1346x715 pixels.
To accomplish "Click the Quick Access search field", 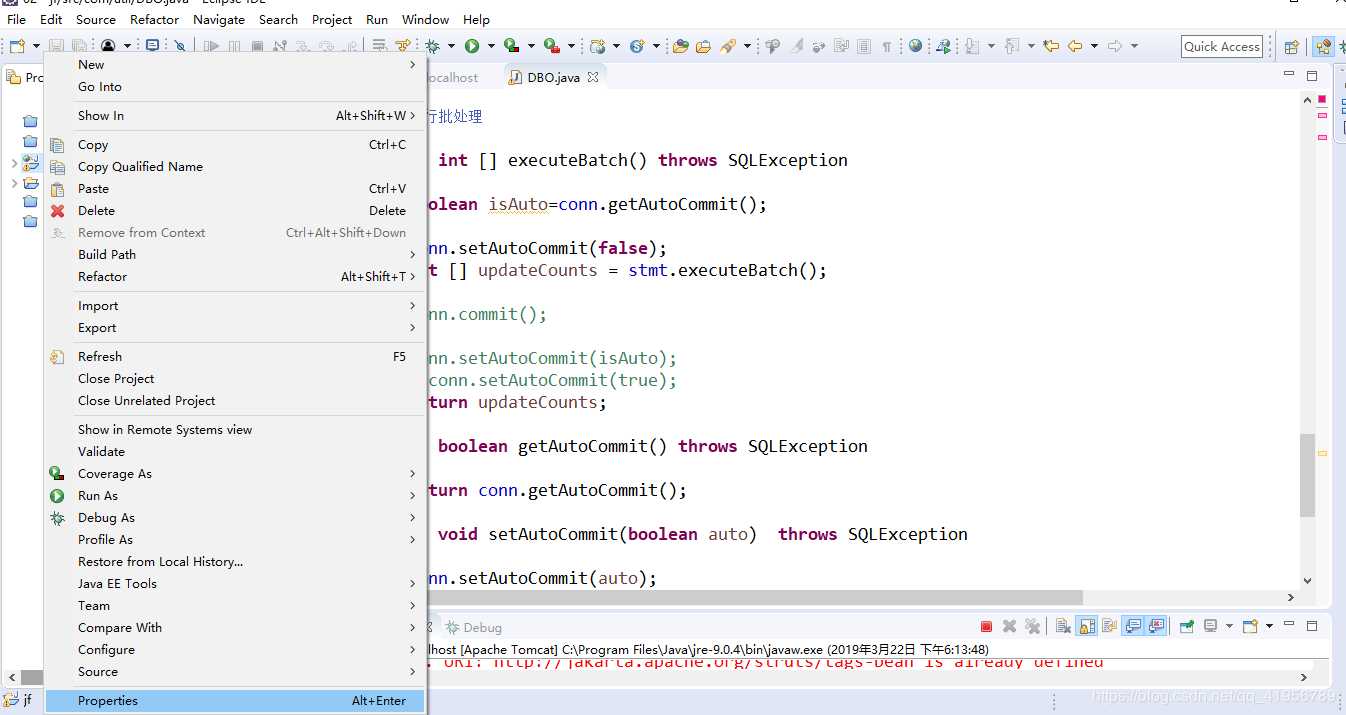I will click(x=1222, y=46).
